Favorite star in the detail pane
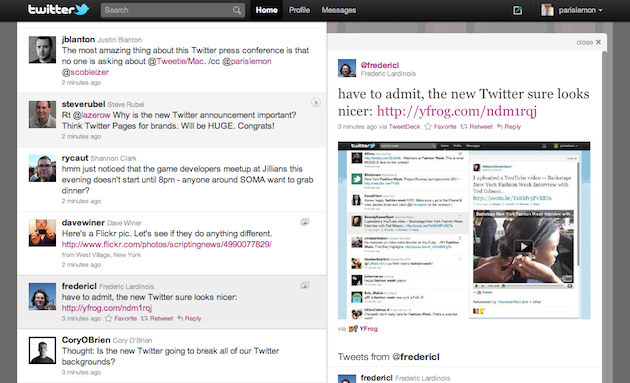Viewport: 630px width, 383px height. (428, 127)
